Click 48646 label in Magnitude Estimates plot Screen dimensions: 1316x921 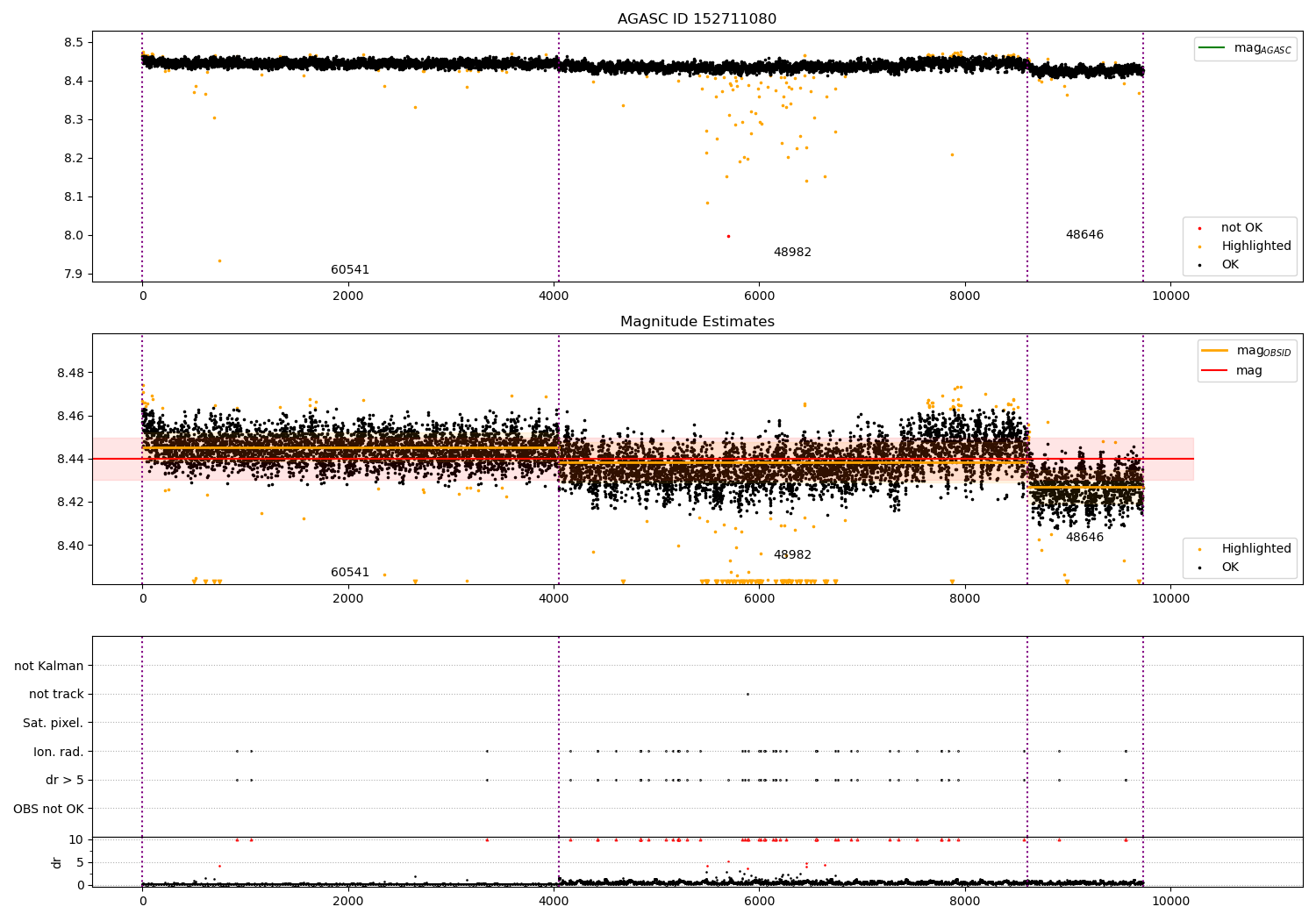click(x=1084, y=538)
